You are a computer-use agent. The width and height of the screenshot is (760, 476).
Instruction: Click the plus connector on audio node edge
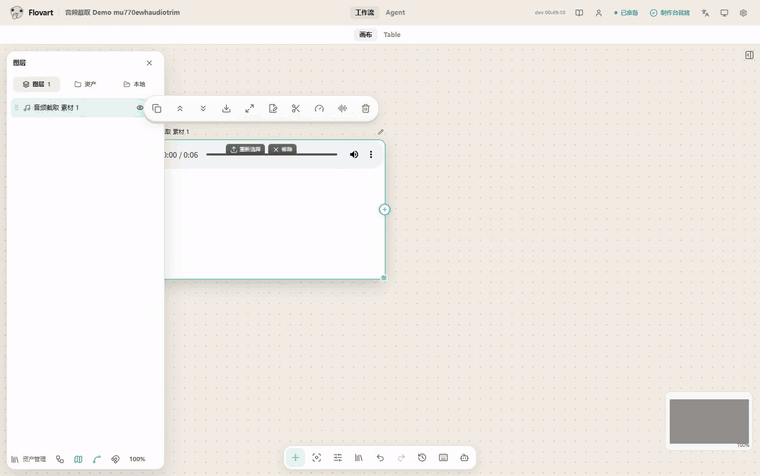pos(384,209)
